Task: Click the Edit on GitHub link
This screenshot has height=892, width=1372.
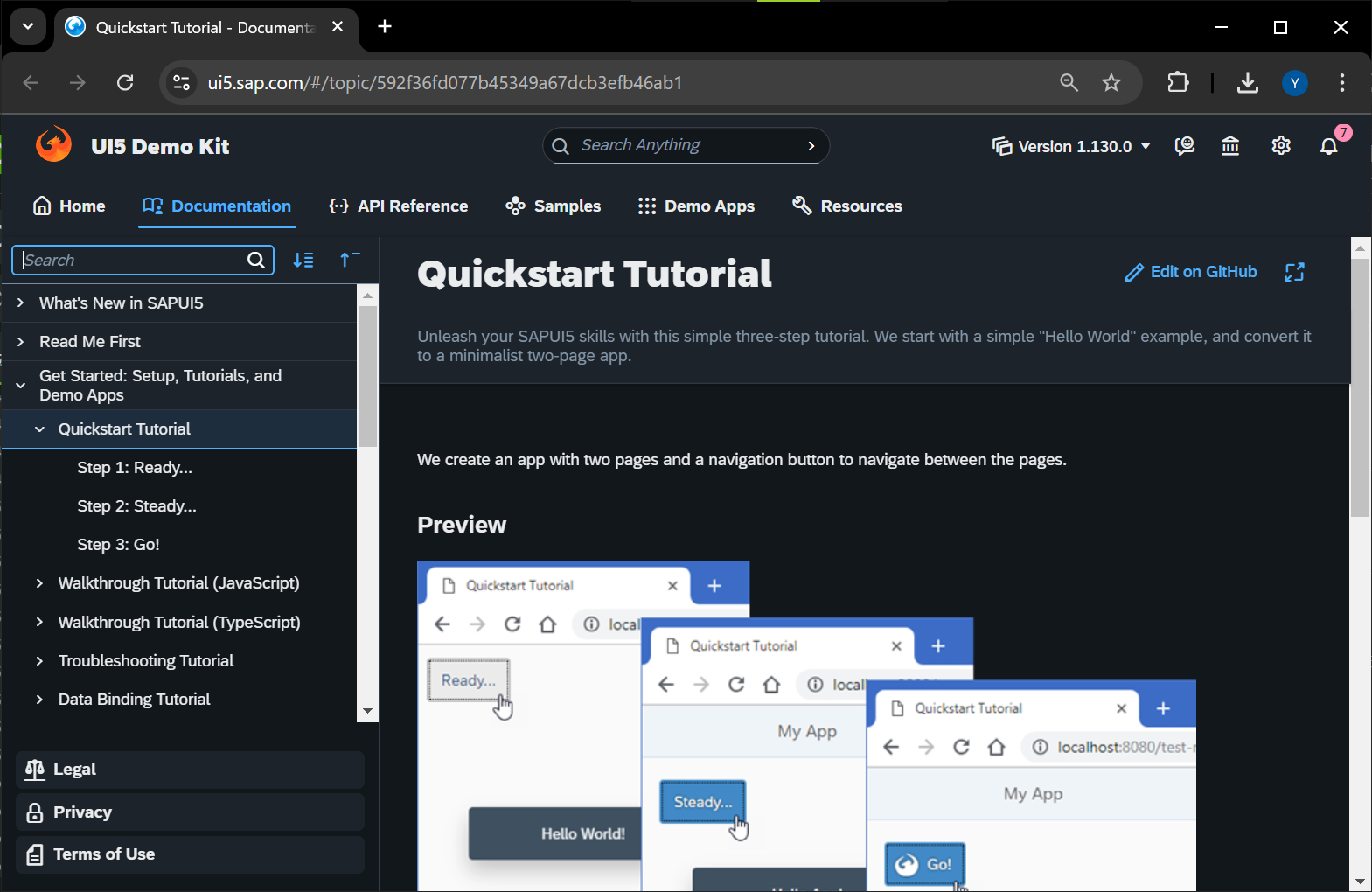Action: point(1190,272)
